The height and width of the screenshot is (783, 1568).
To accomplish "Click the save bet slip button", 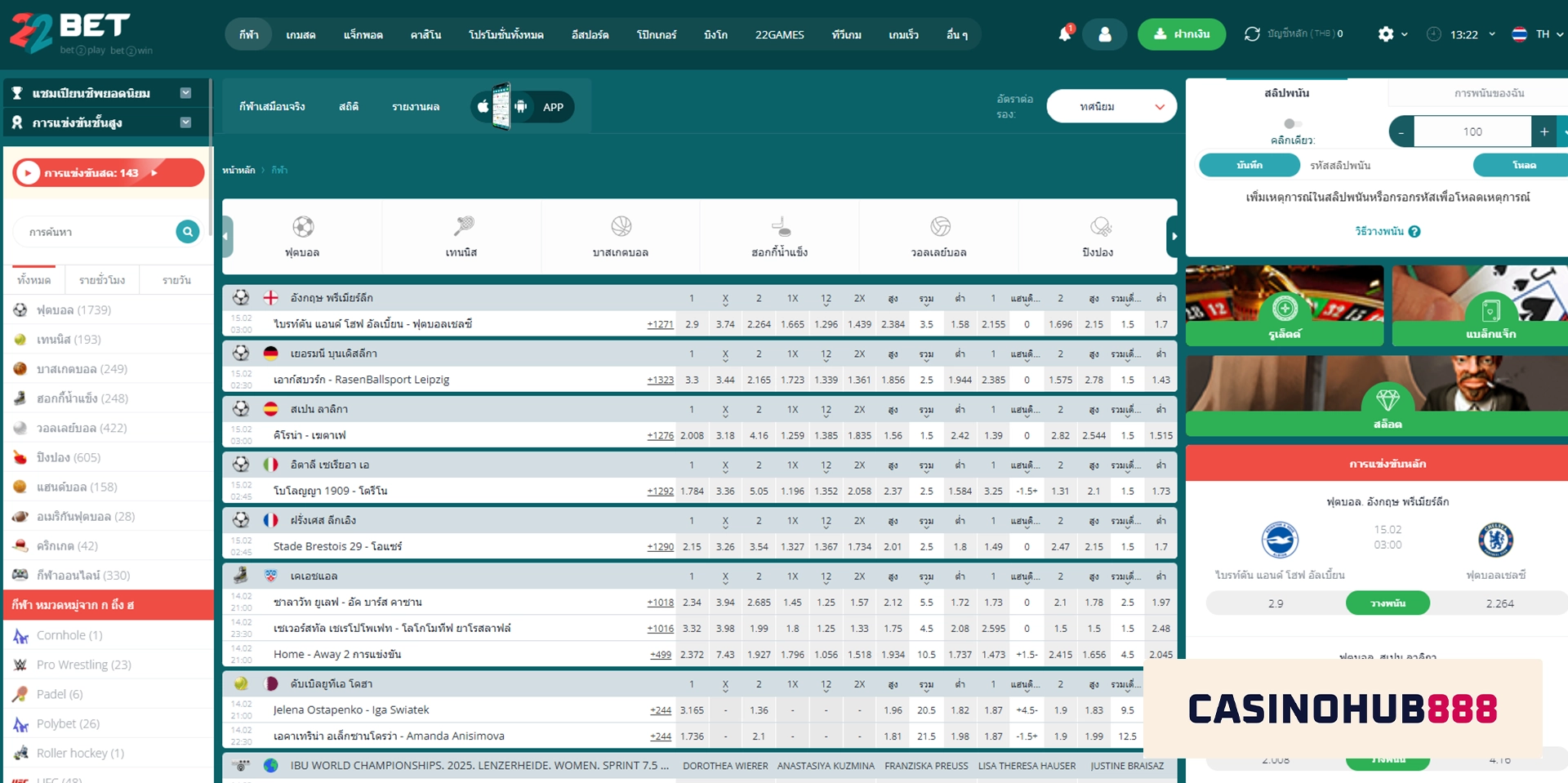I will pyautogui.click(x=1249, y=165).
